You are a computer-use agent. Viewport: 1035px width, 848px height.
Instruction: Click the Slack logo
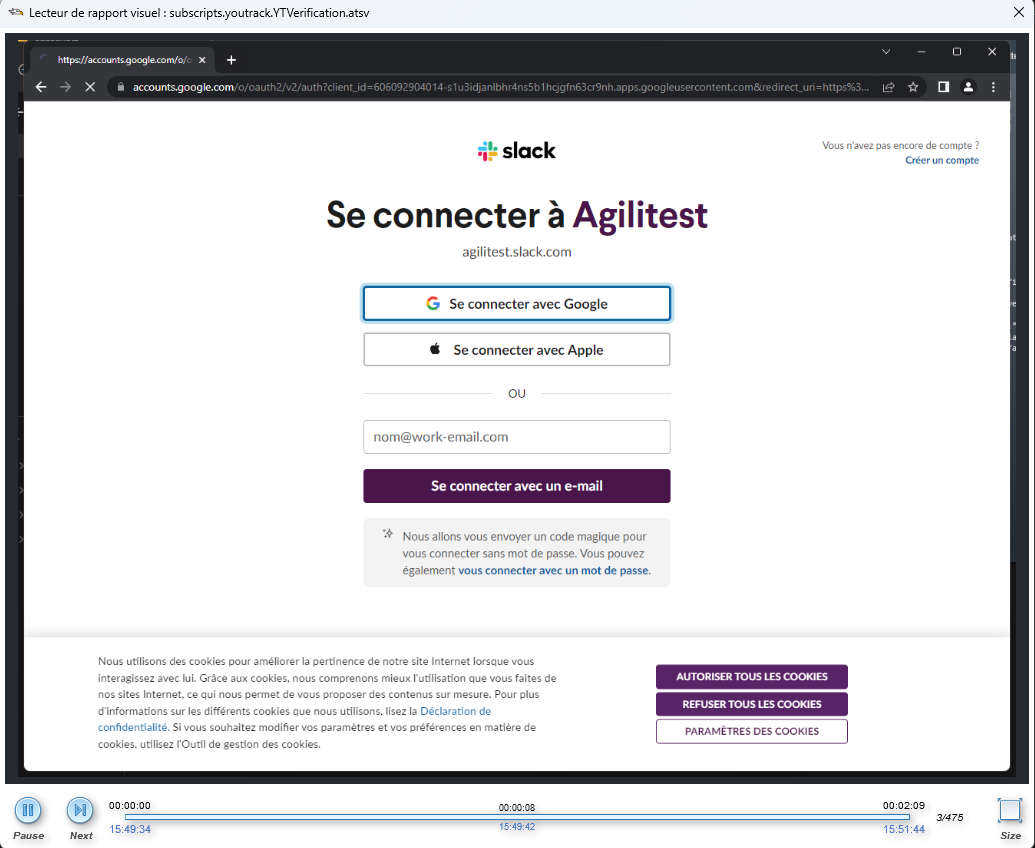pos(517,151)
